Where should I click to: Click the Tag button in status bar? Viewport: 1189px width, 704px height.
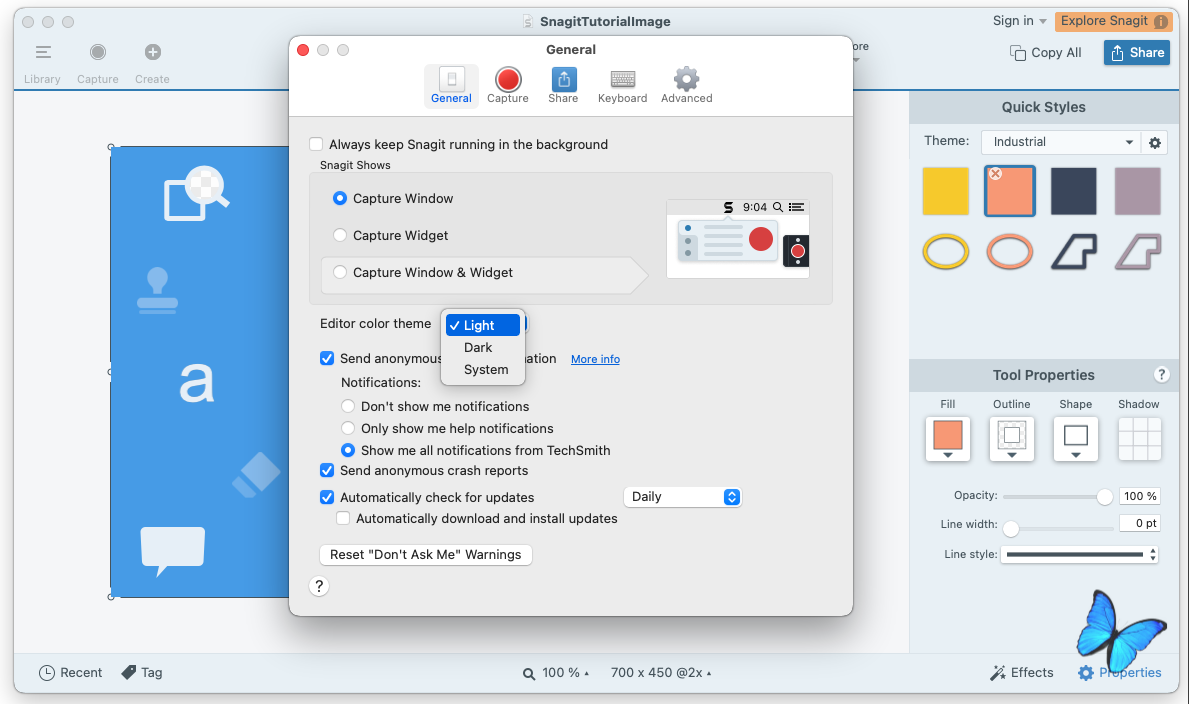142,672
